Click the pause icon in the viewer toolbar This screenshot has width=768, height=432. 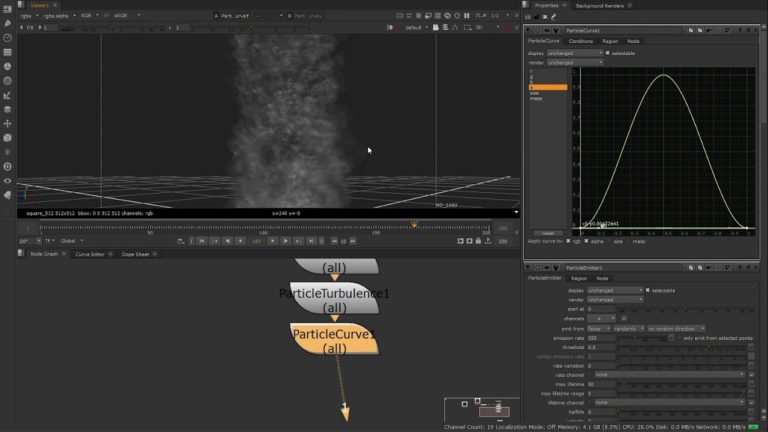466,16
